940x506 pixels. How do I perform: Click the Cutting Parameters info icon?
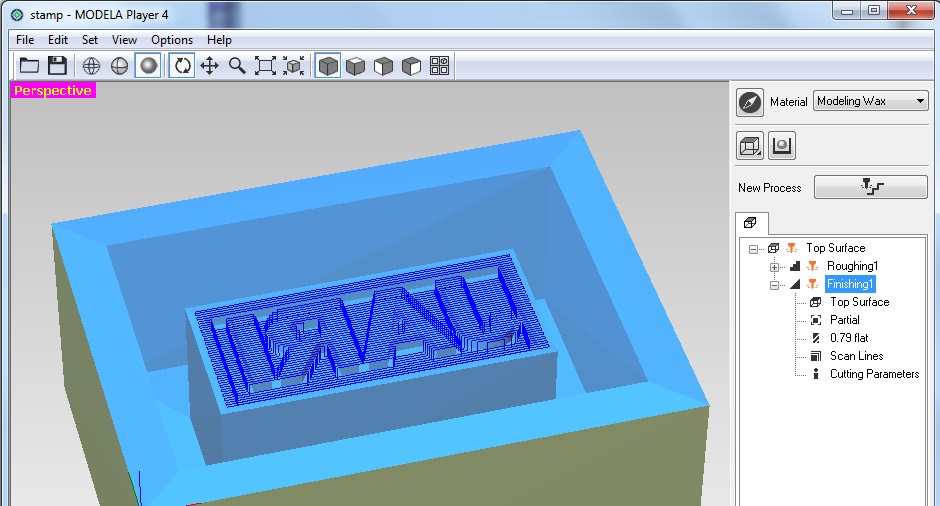(x=816, y=374)
